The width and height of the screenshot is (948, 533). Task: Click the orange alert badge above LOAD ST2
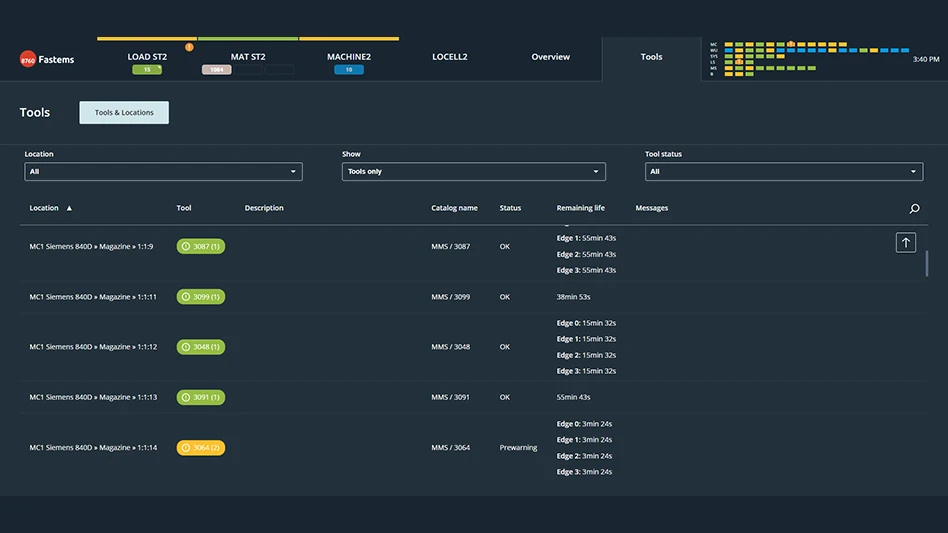[x=189, y=47]
